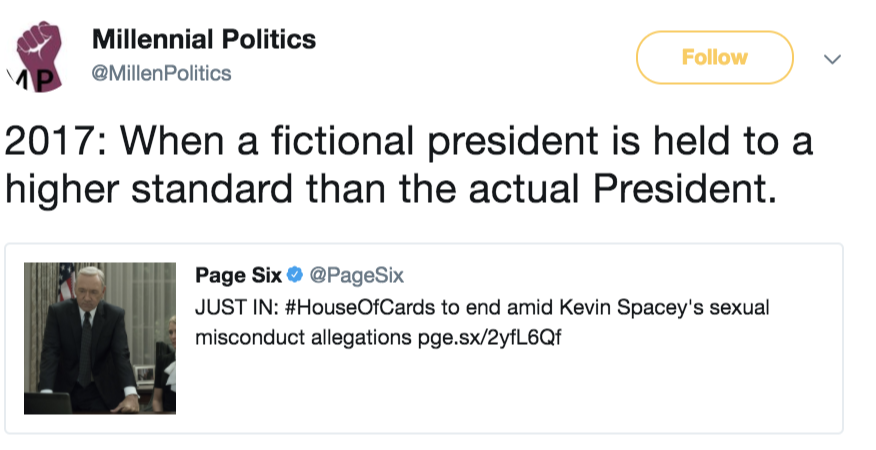Open the tweet options chevron menu
This screenshot has width=876, height=450.
pos(830,60)
